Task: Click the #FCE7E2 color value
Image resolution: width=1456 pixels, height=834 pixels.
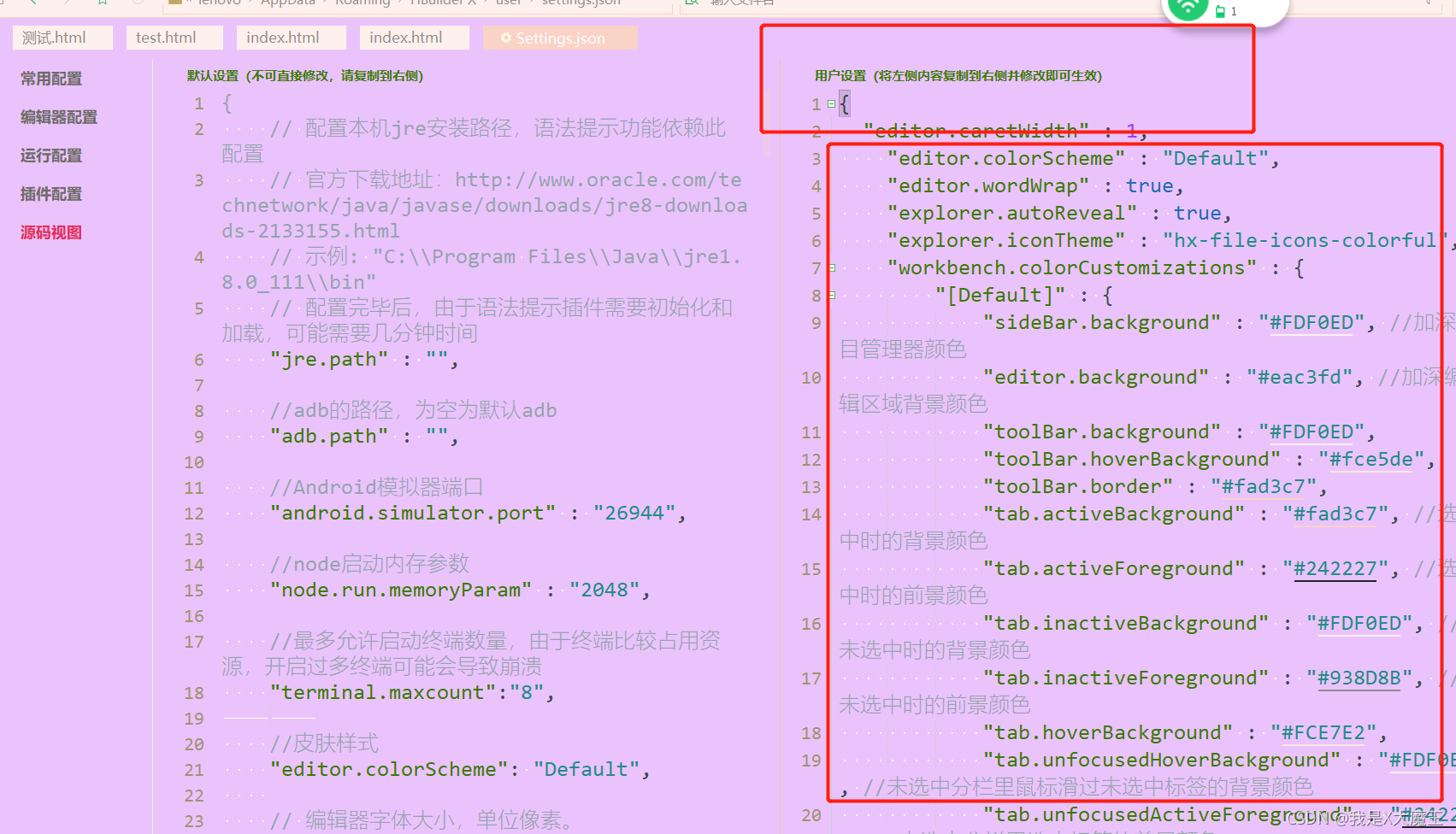Action: click(x=1323, y=733)
